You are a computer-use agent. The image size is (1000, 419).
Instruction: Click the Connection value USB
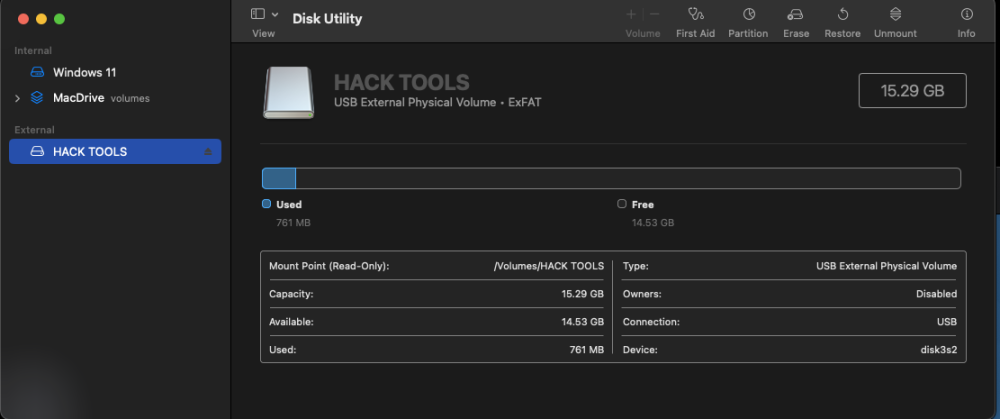946,322
